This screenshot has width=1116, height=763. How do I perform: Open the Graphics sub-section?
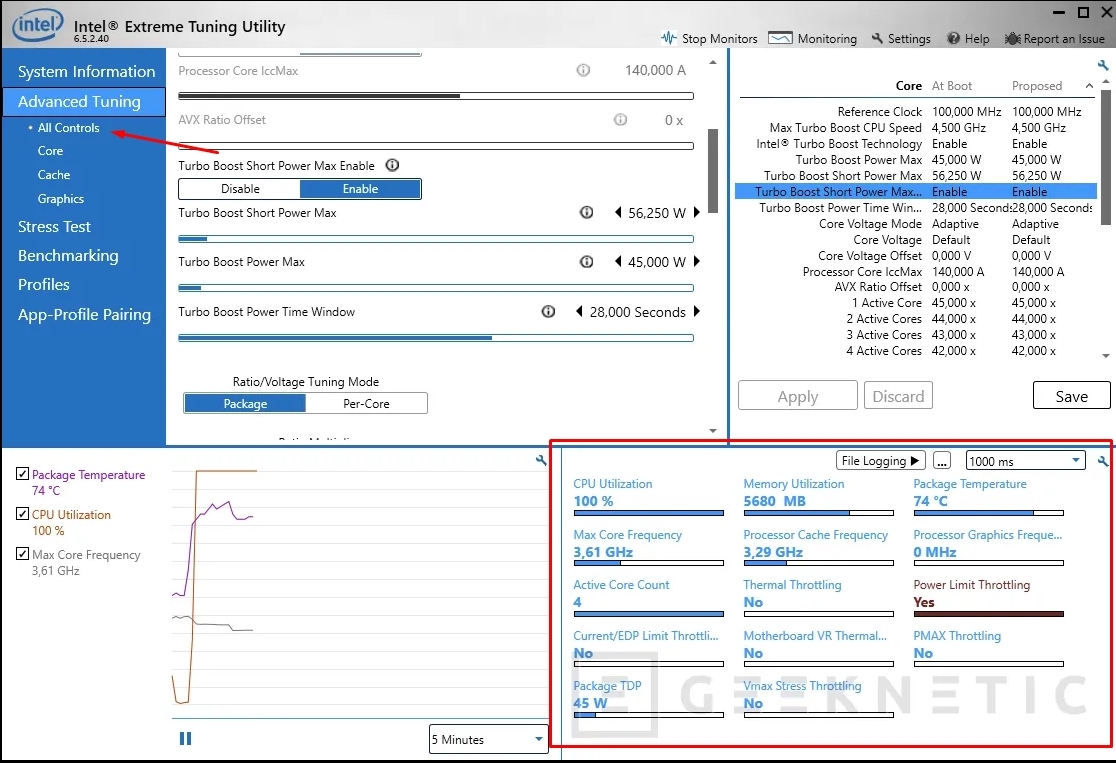pyautogui.click(x=60, y=199)
